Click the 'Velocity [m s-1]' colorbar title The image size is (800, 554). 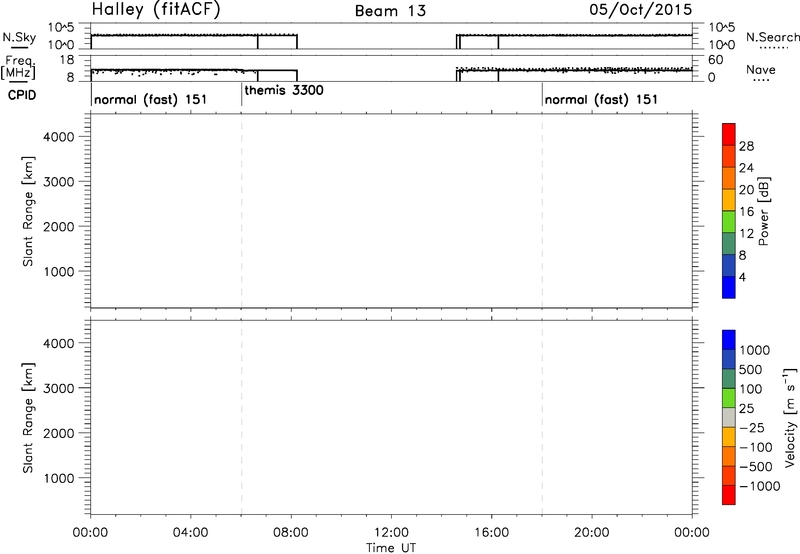[790, 417]
